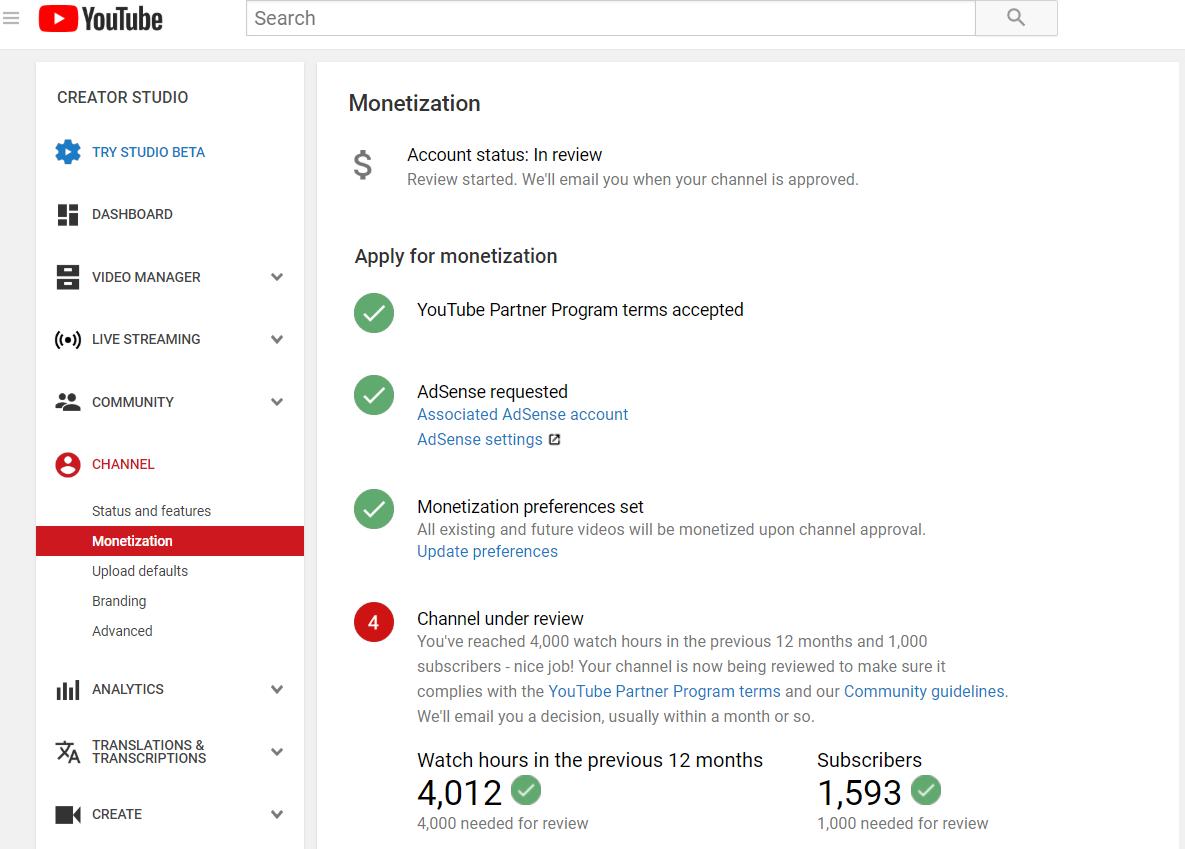1185x849 pixels.
Task: Click the Translations & Transcriptions icon
Action: [x=68, y=751]
